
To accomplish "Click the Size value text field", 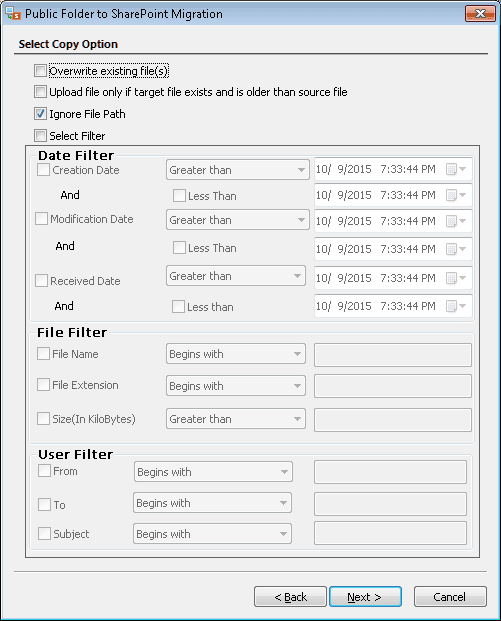I will [x=393, y=420].
